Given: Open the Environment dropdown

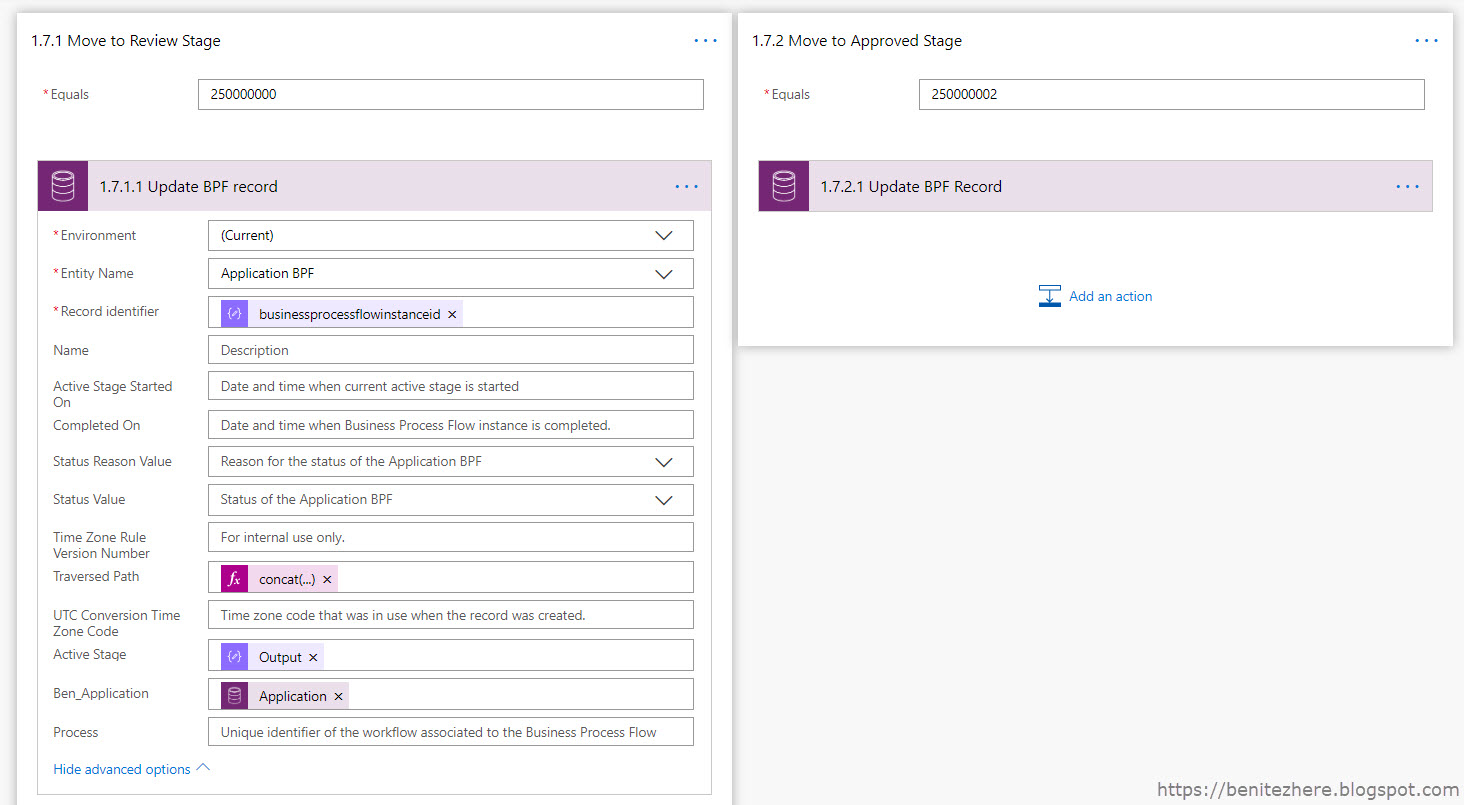Looking at the screenshot, I should [663, 235].
